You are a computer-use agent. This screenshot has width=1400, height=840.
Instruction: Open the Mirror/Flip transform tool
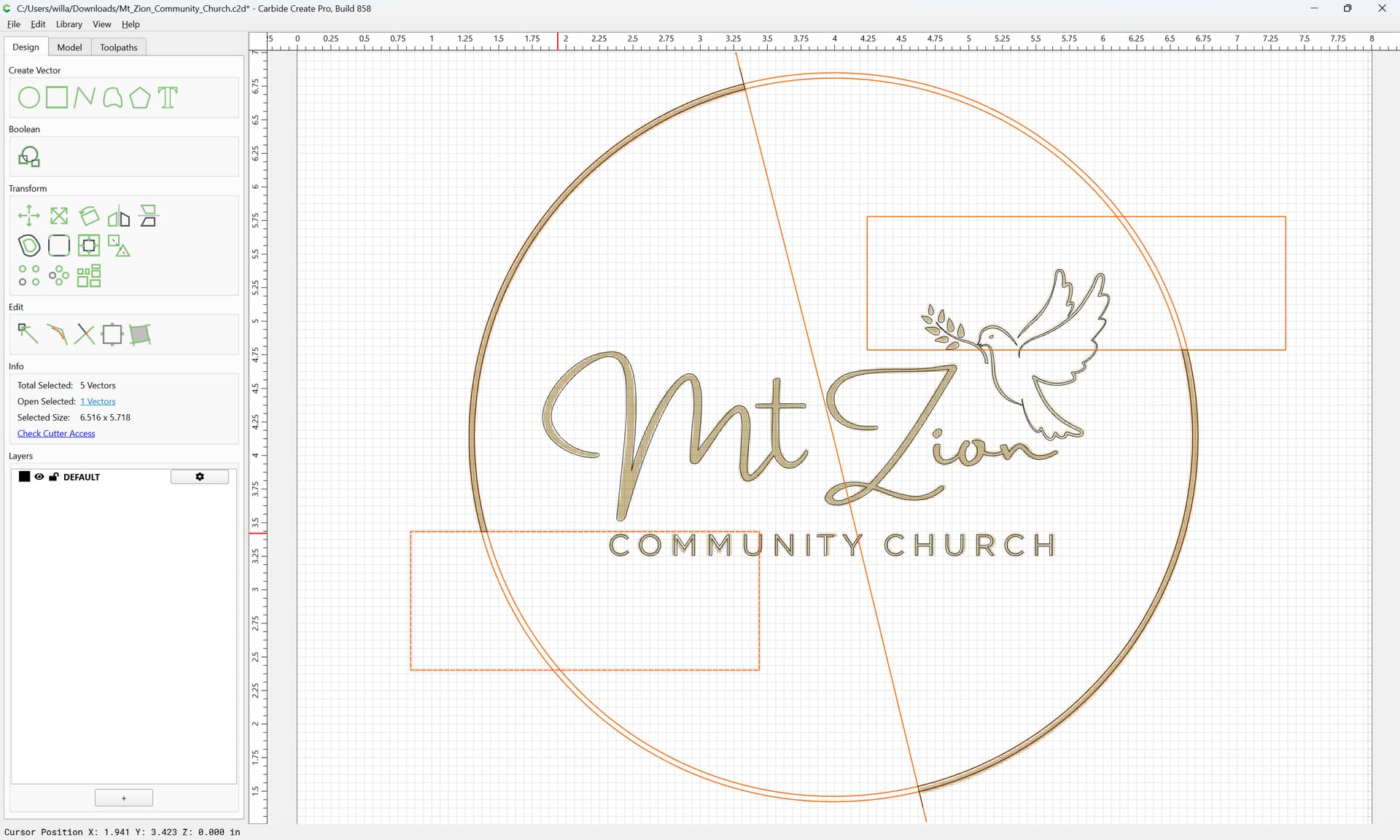[119, 216]
